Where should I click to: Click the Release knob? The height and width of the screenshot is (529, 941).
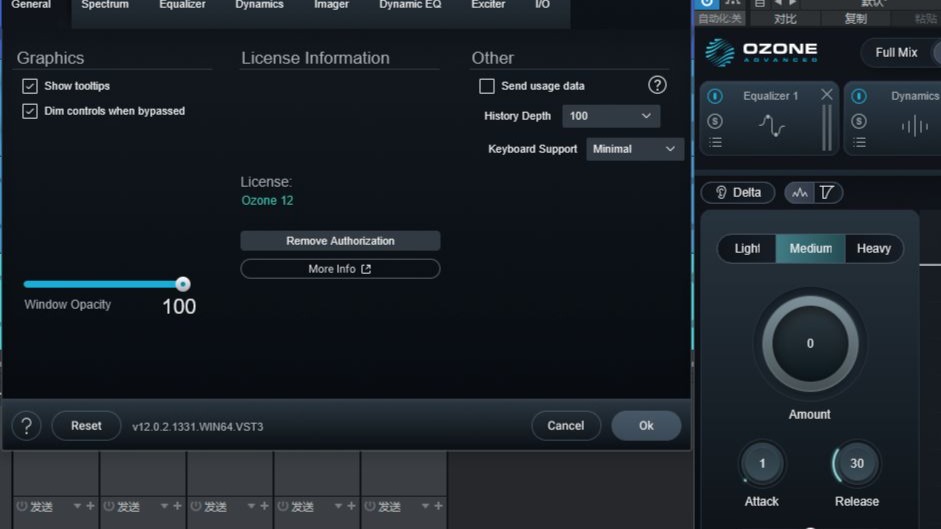click(x=856, y=464)
